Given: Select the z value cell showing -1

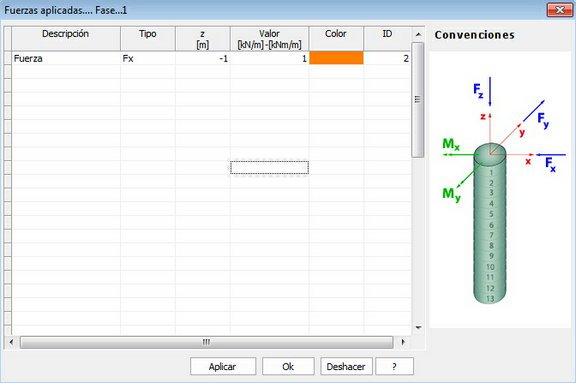Looking at the screenshot, I should (203, 58).
